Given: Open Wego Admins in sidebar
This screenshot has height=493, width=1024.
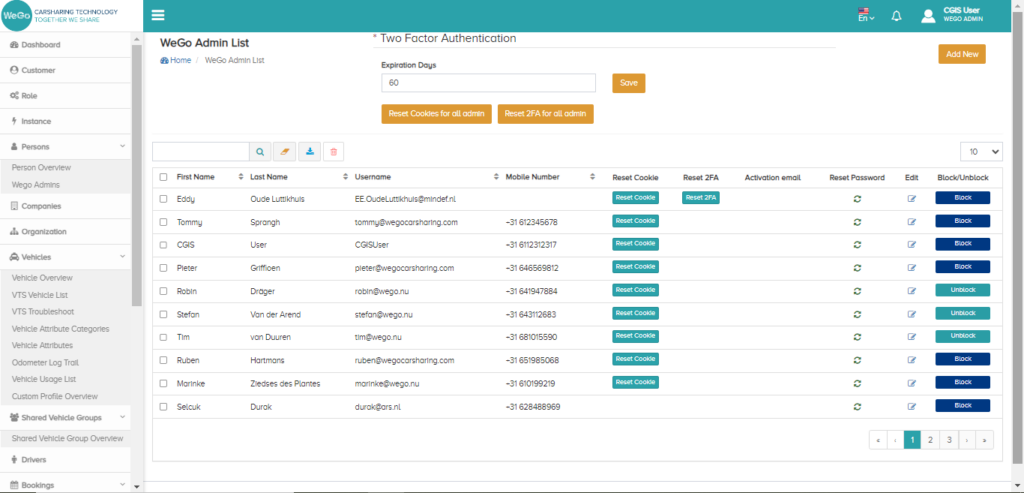Looking at the screenshot, I should [35, 185].
